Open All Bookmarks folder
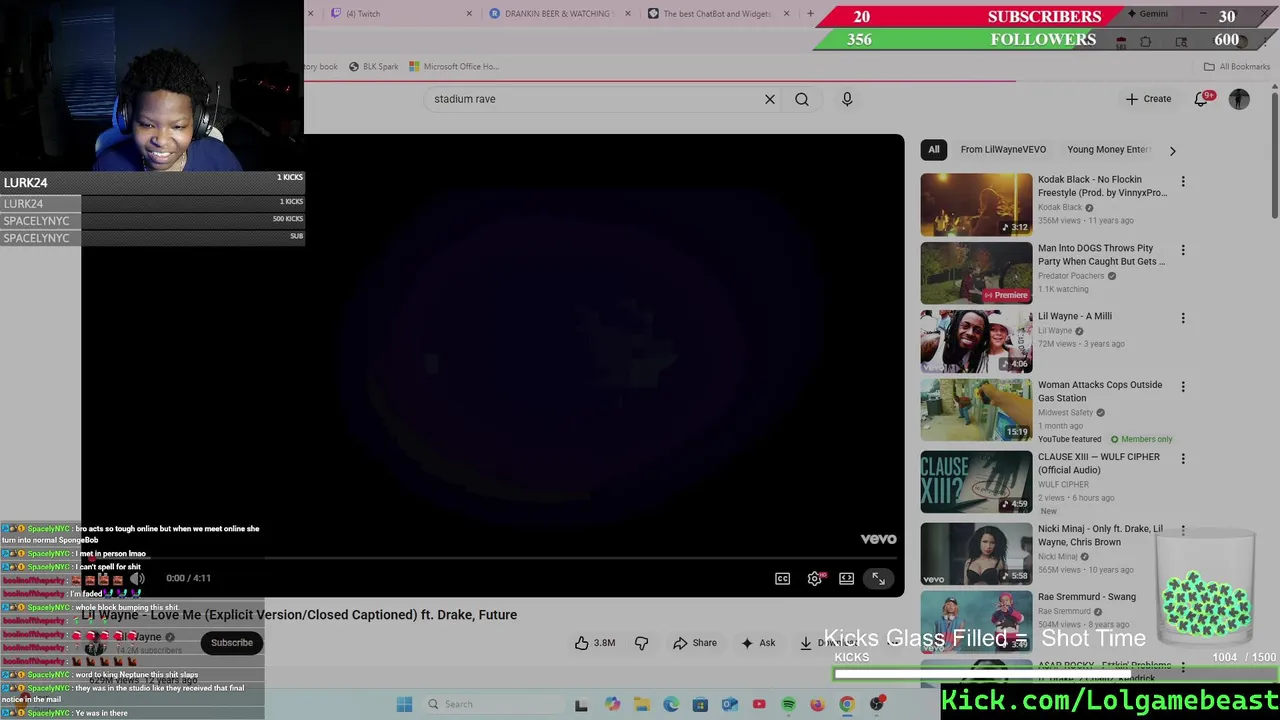The width and height of the screenshot is (1280, 720). [x=1237, y=67]
